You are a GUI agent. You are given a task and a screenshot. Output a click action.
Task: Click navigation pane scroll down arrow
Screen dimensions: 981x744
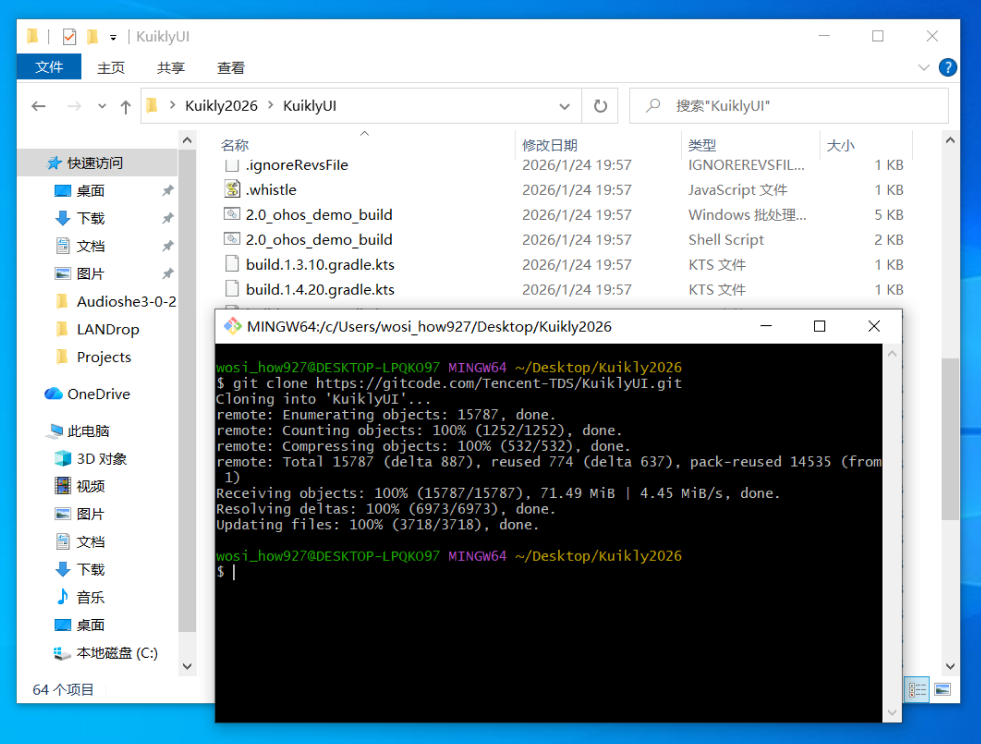[x=187, y=666]
